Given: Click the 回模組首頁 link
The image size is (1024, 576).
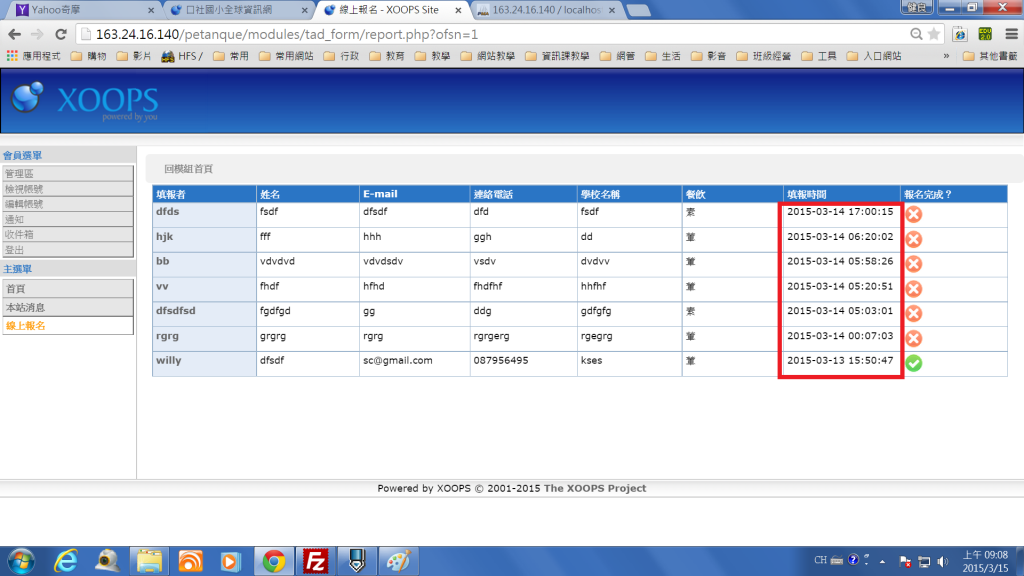Looking at the screenshot, I should [x=188, y=169].
